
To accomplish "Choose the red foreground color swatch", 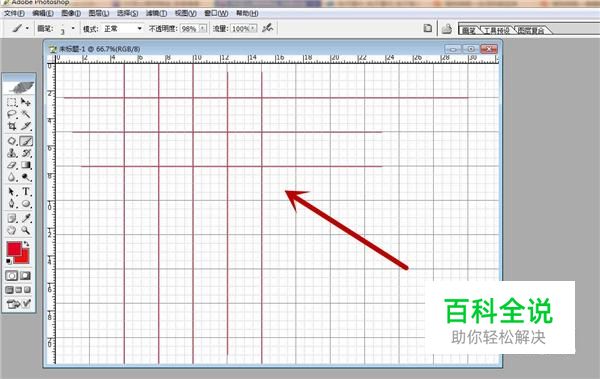I will click(14, 249).
